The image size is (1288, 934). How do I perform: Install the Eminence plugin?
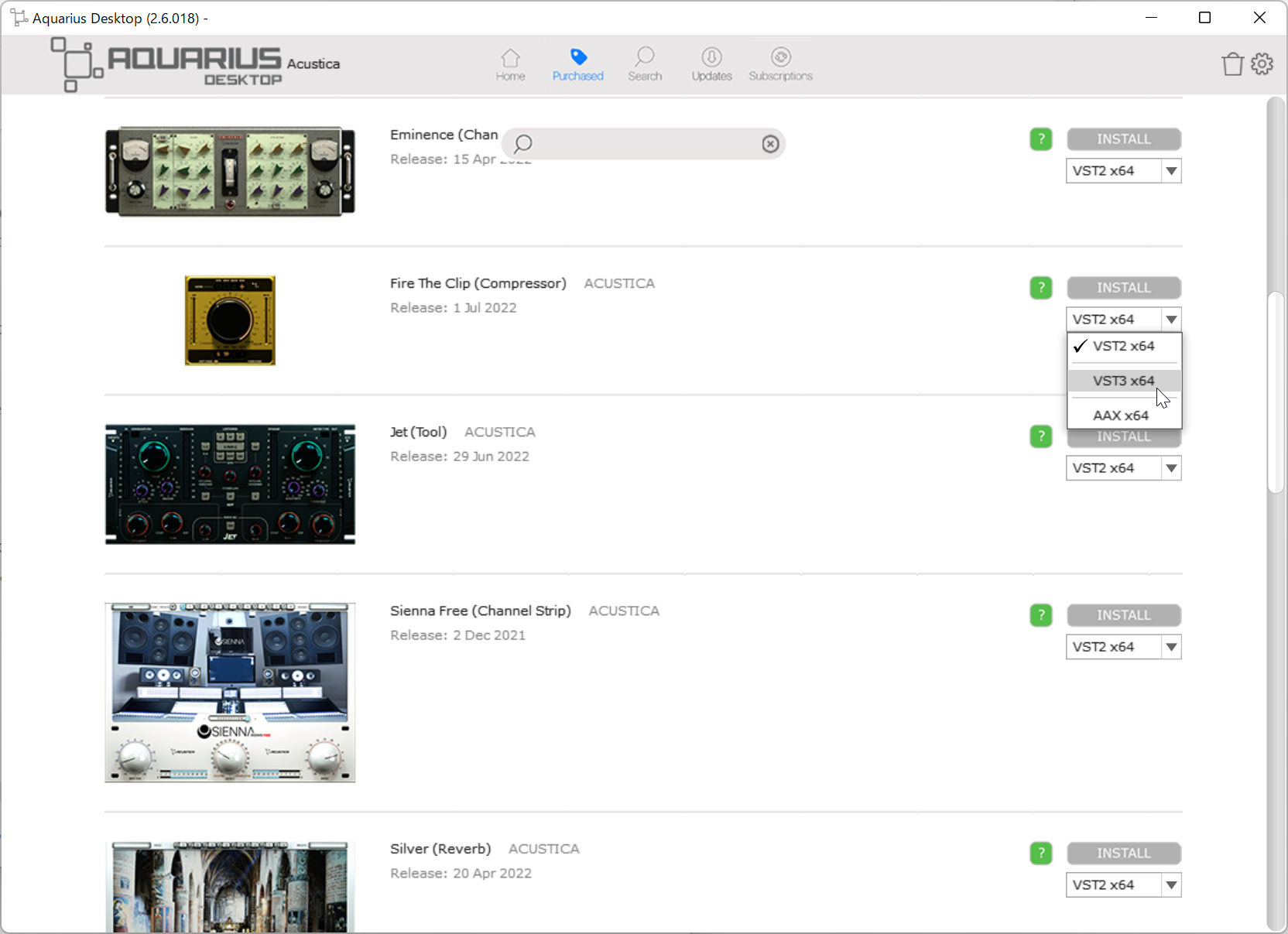[x=1124, y=139]
